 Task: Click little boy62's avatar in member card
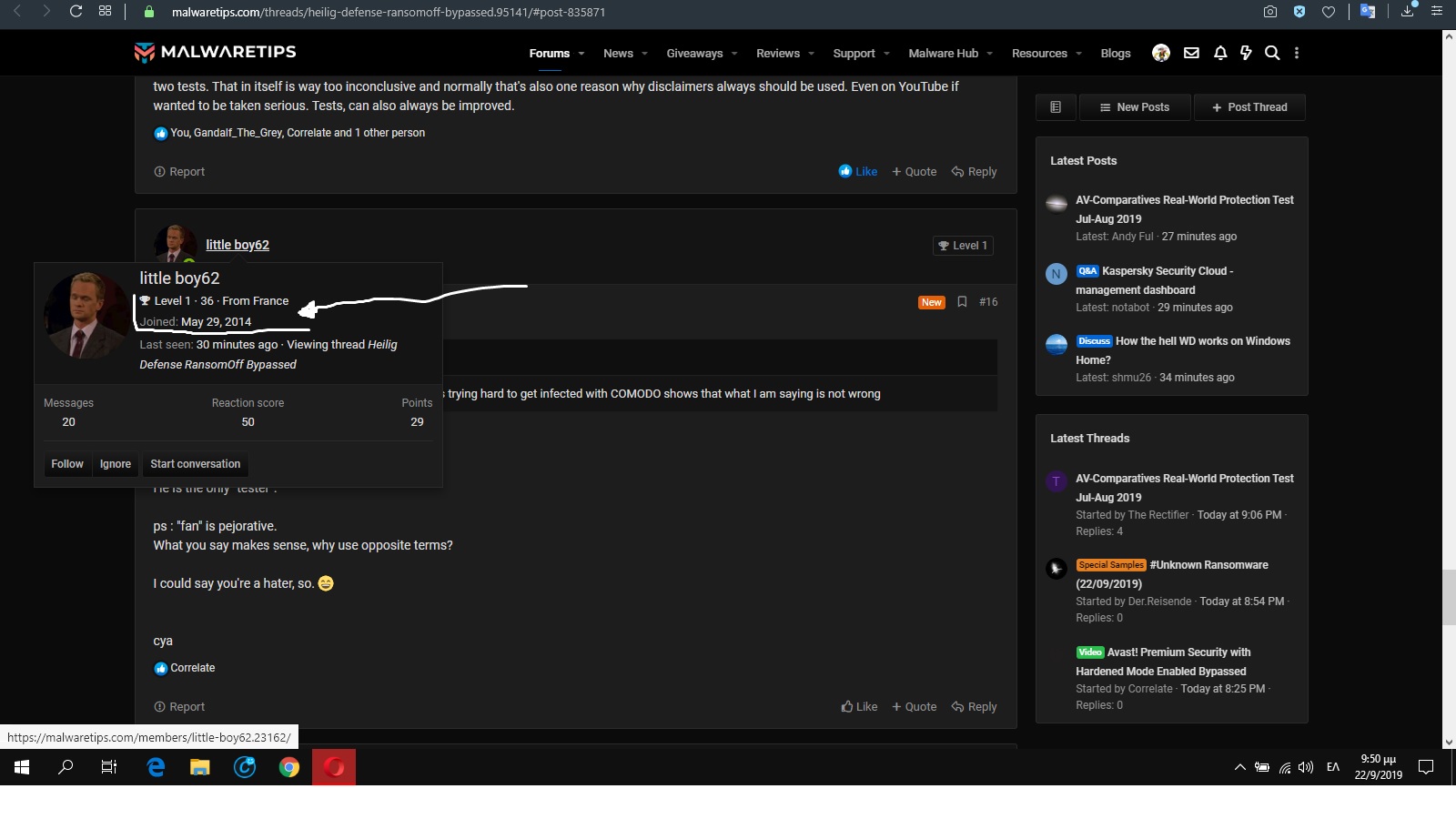tap(86, 316)
